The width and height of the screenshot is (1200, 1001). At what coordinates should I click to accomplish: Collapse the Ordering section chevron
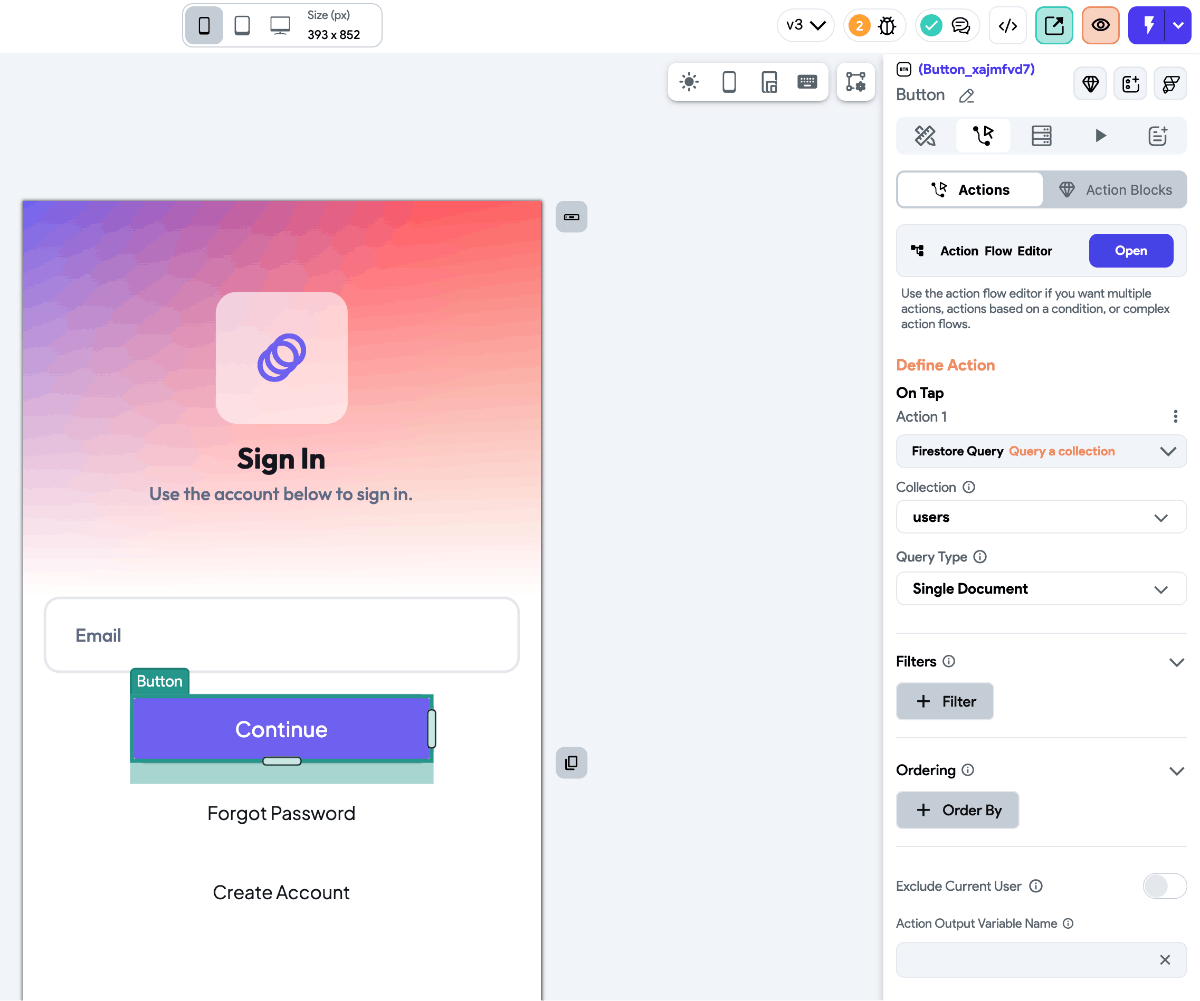tap(1176, 771)
